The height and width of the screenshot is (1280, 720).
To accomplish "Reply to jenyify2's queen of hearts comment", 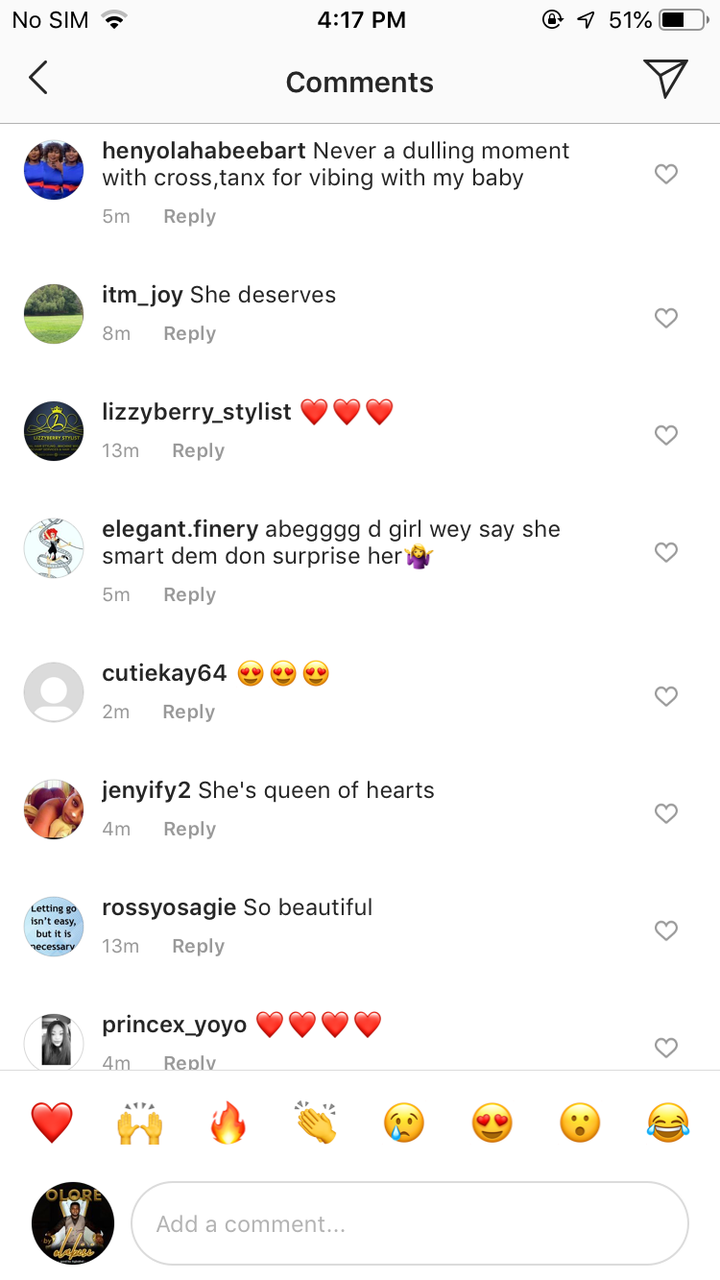I will (190, 829).
